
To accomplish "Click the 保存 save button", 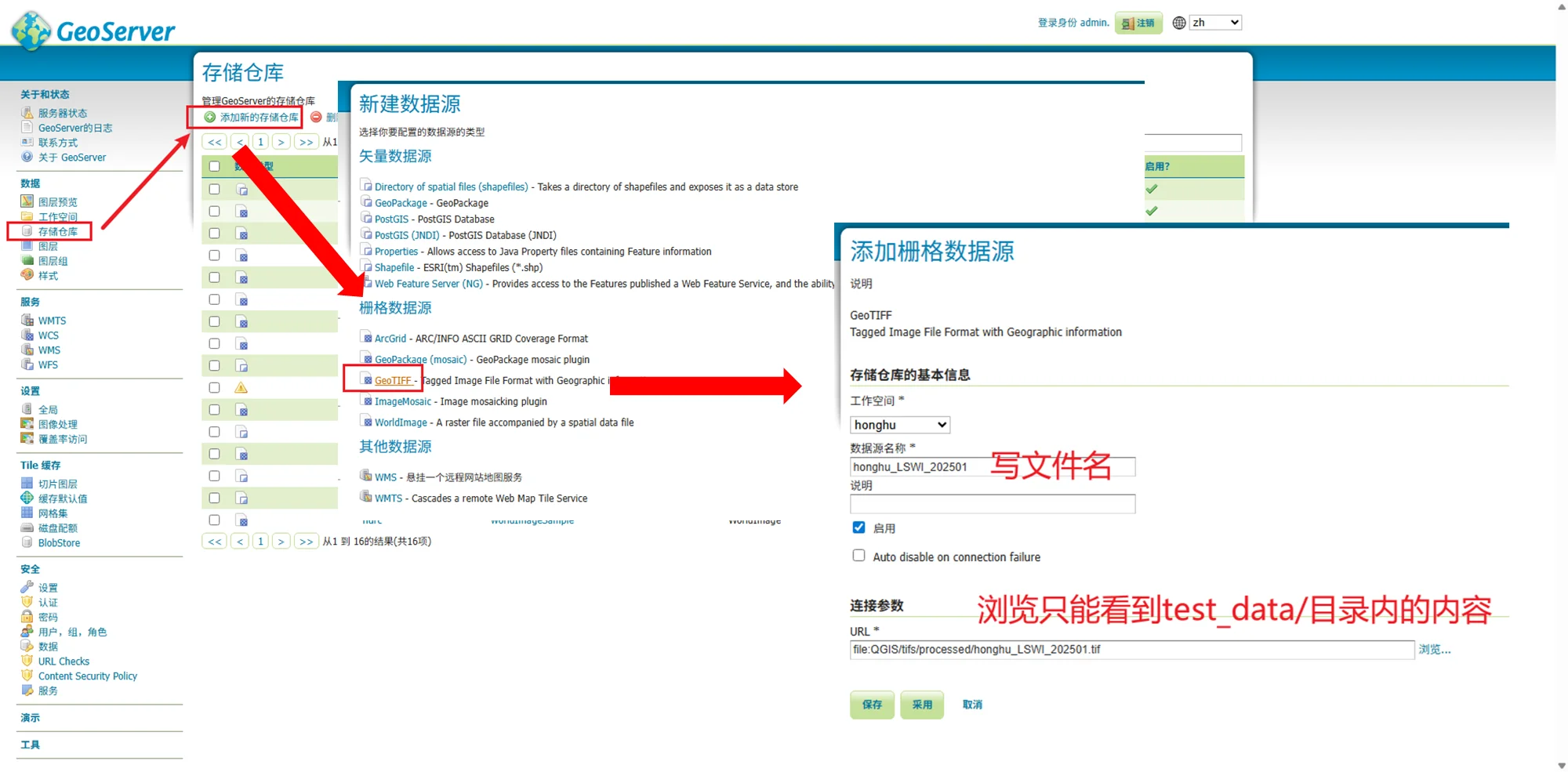I will (x=872, y=705).
